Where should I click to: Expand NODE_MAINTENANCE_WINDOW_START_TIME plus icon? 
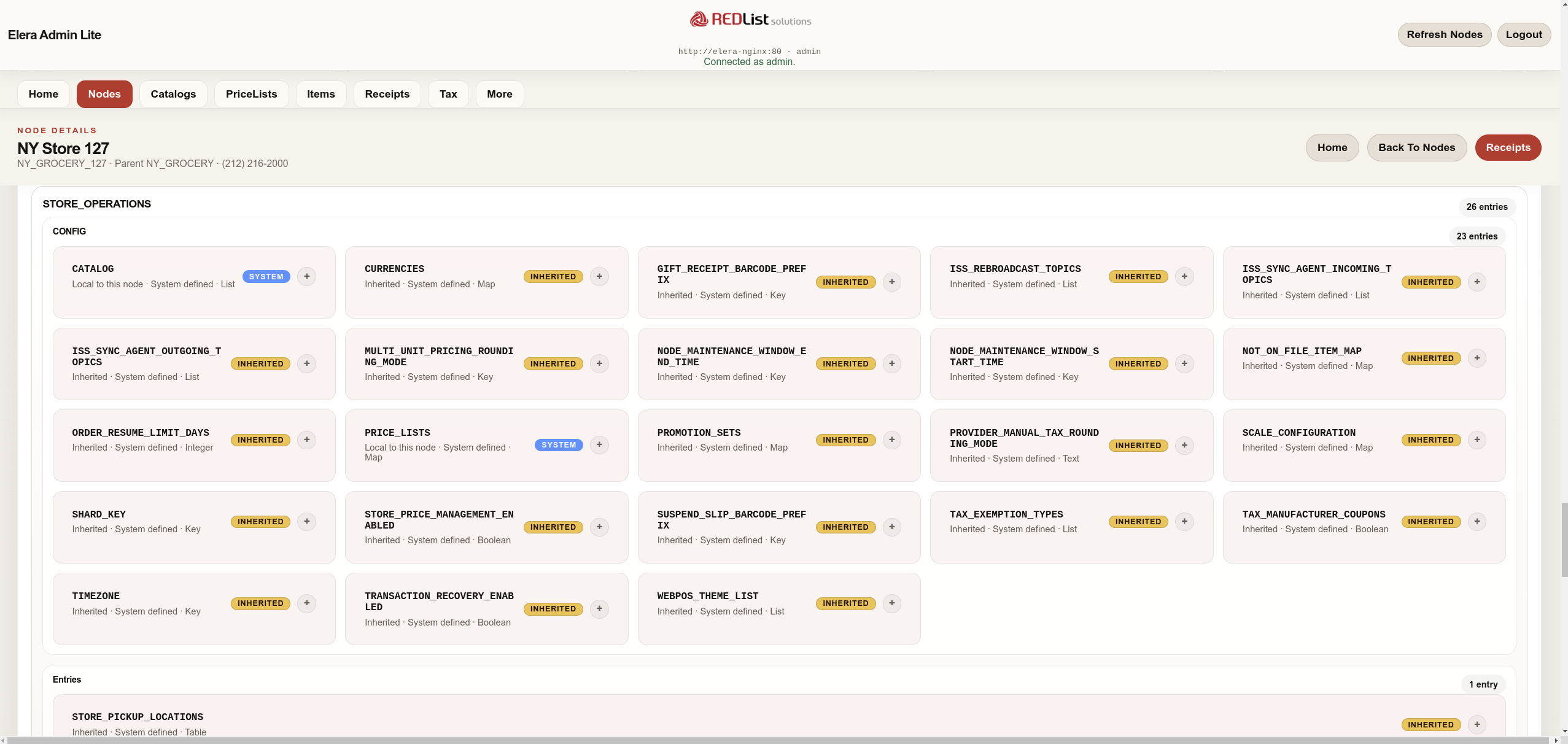(1184, 363)
